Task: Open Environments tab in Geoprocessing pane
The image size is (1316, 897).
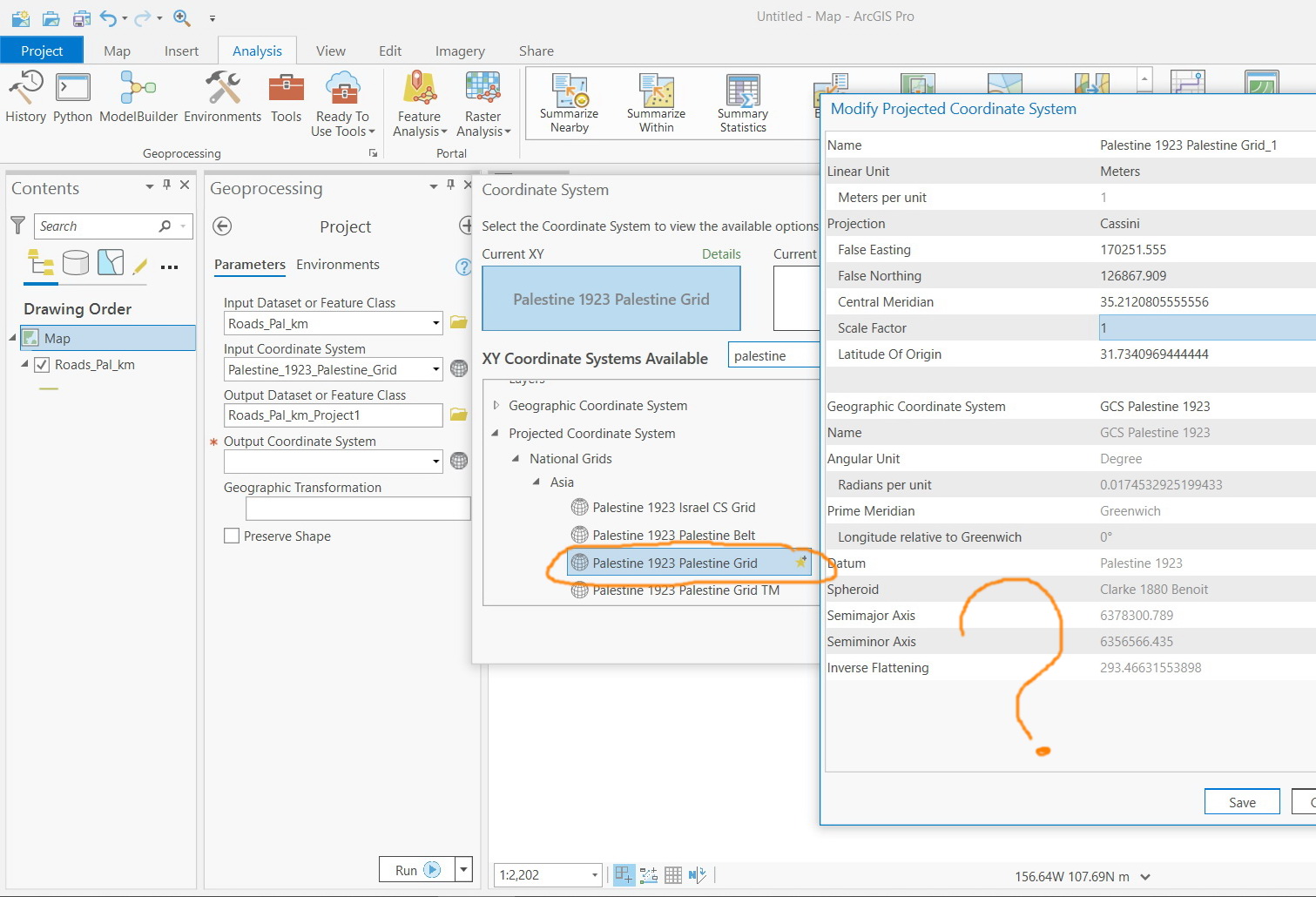Action: tap(338, 265)
